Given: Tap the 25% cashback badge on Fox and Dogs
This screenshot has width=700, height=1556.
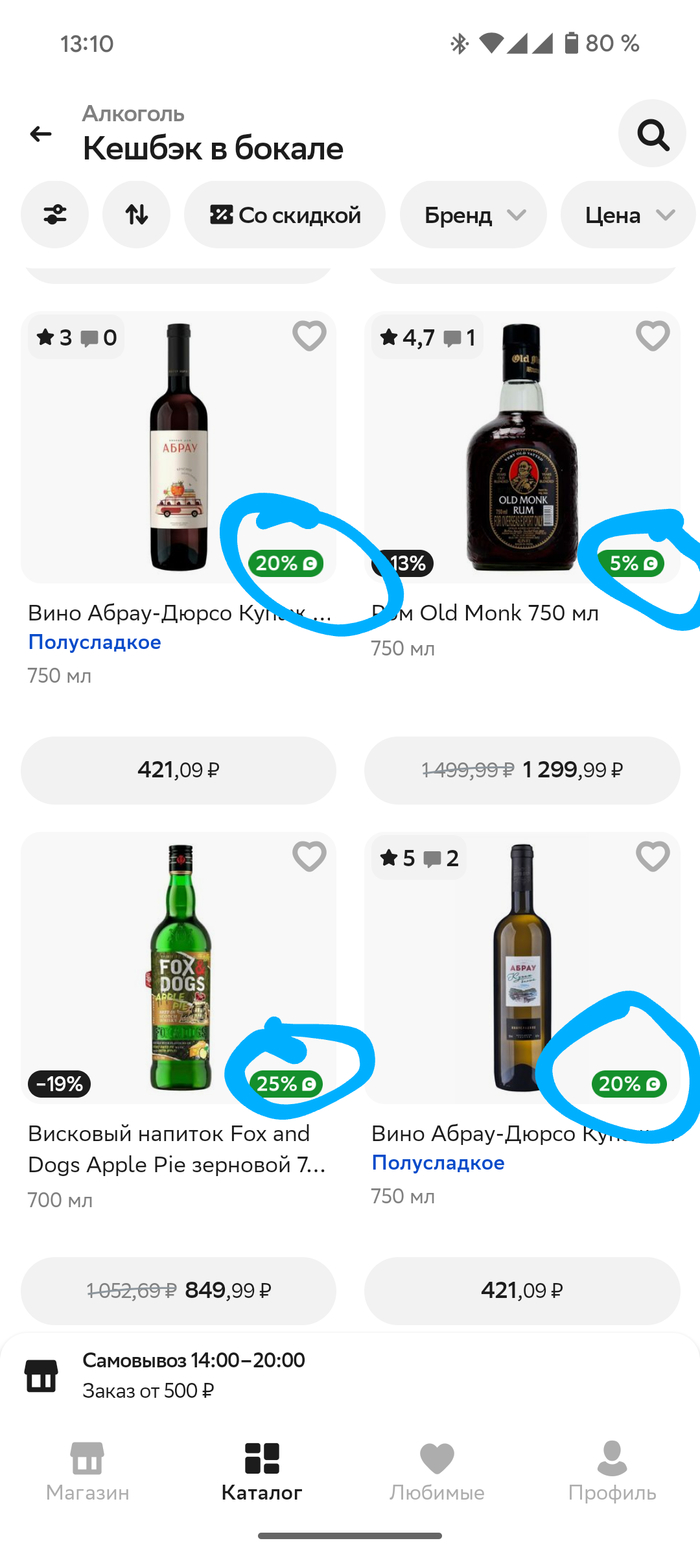Looking at the screenshot, I should (285, 1083).
